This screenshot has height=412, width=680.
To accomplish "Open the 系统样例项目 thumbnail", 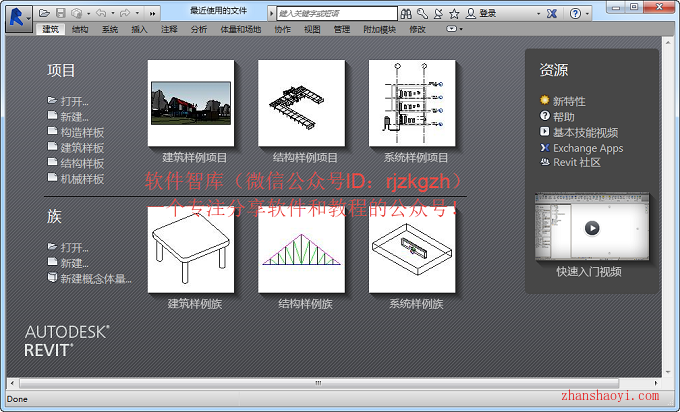I will 412,103.
